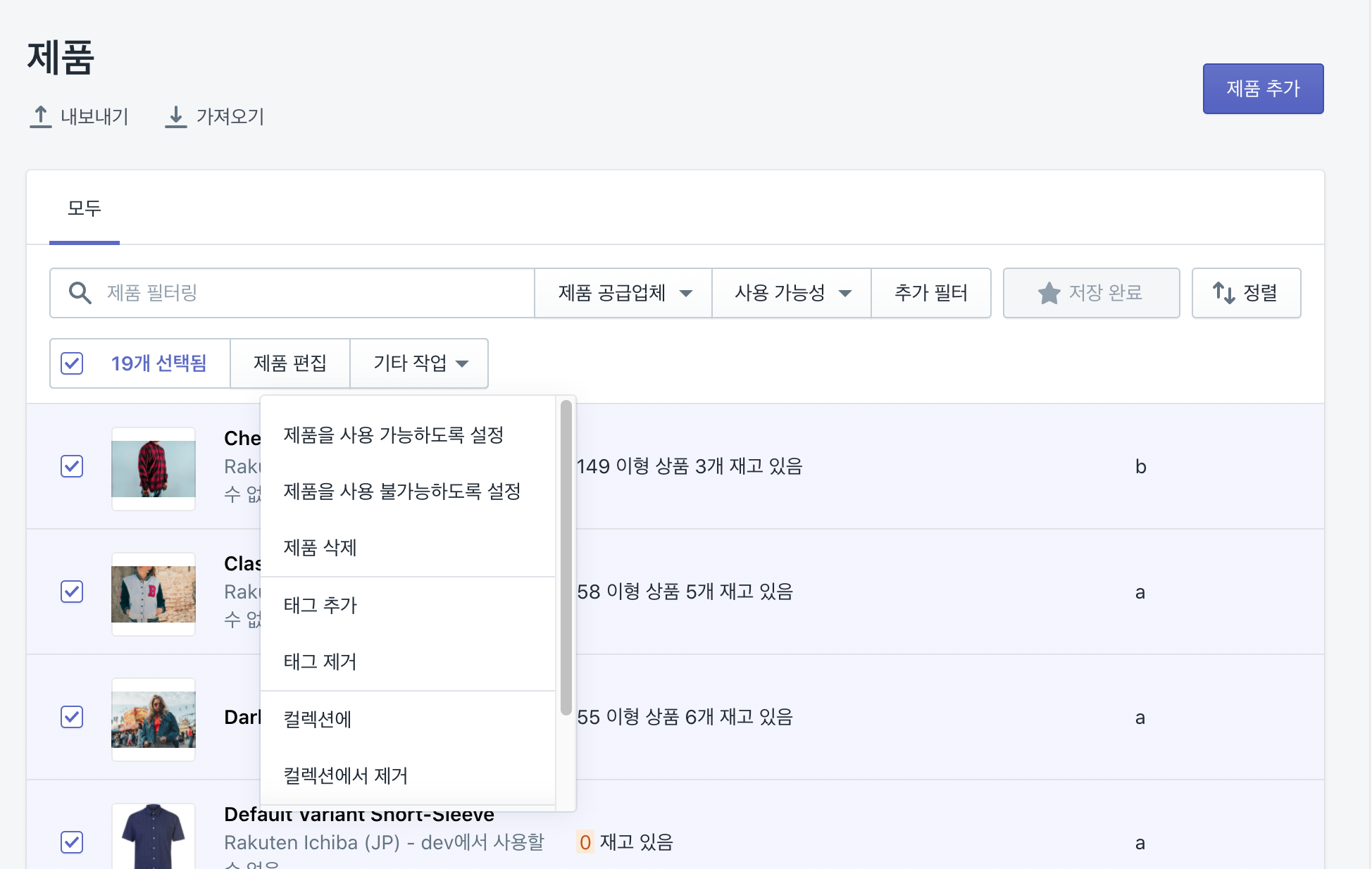Click the search magnifier icon
This screenshot has height=869, width=1372.
tap(80, 293)
